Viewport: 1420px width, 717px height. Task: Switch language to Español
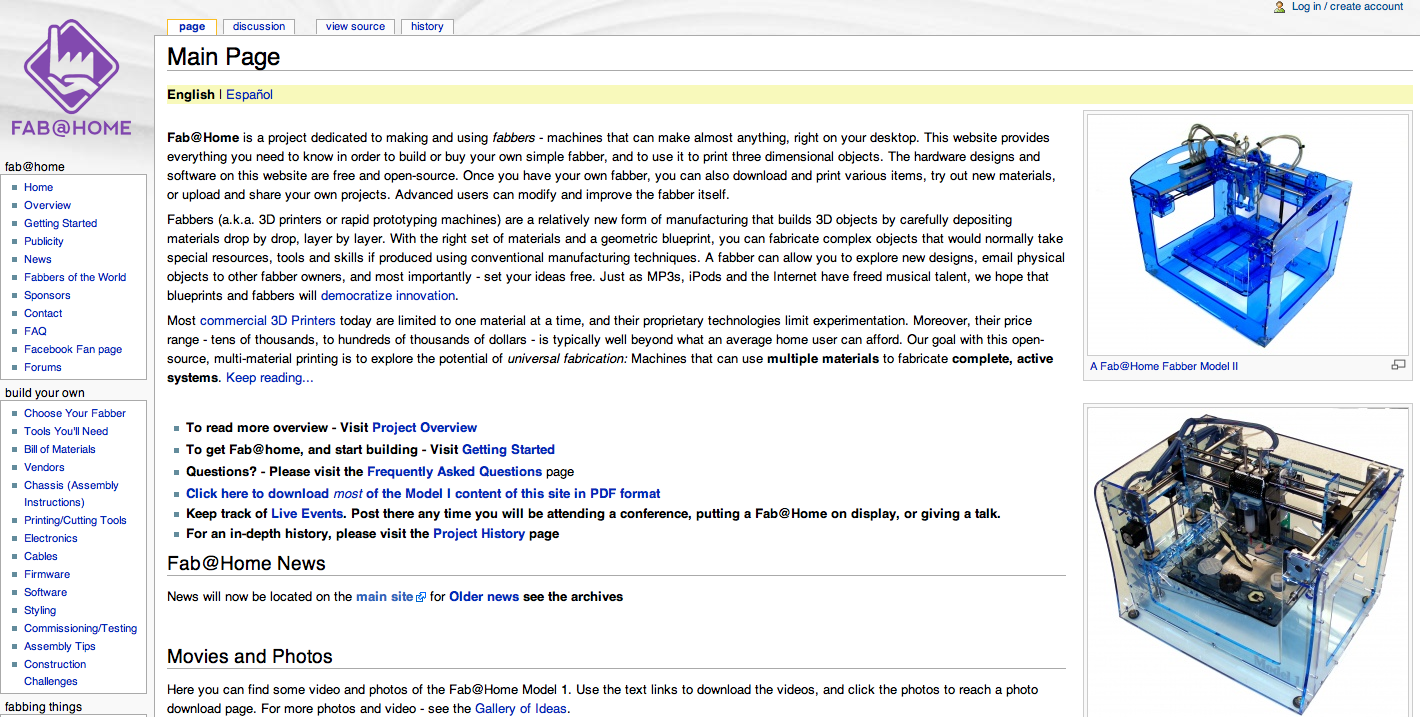249,95
